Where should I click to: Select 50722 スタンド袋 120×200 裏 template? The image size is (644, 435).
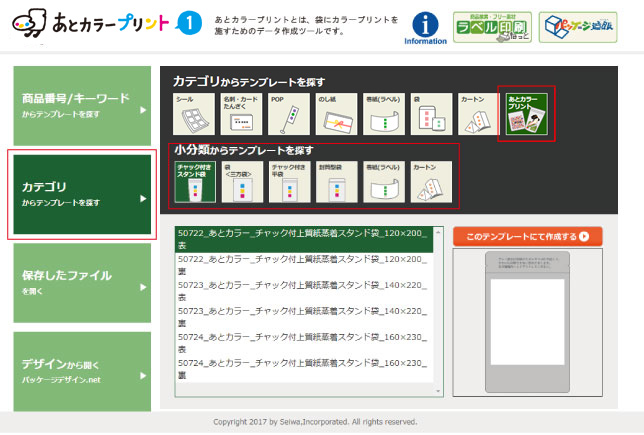tap(304, 265)
